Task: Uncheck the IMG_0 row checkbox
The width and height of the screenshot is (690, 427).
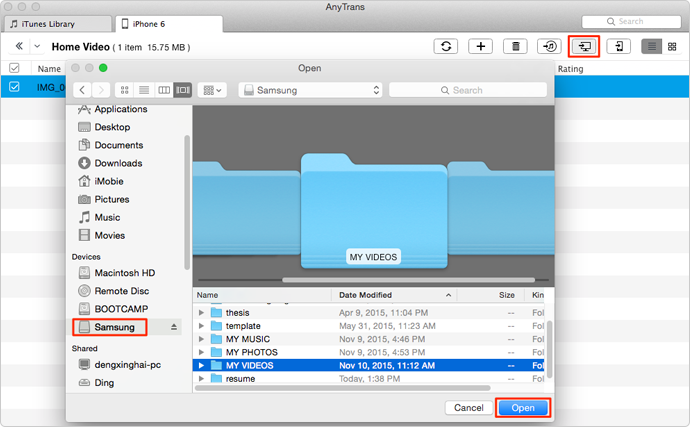Action: point(14,87)
